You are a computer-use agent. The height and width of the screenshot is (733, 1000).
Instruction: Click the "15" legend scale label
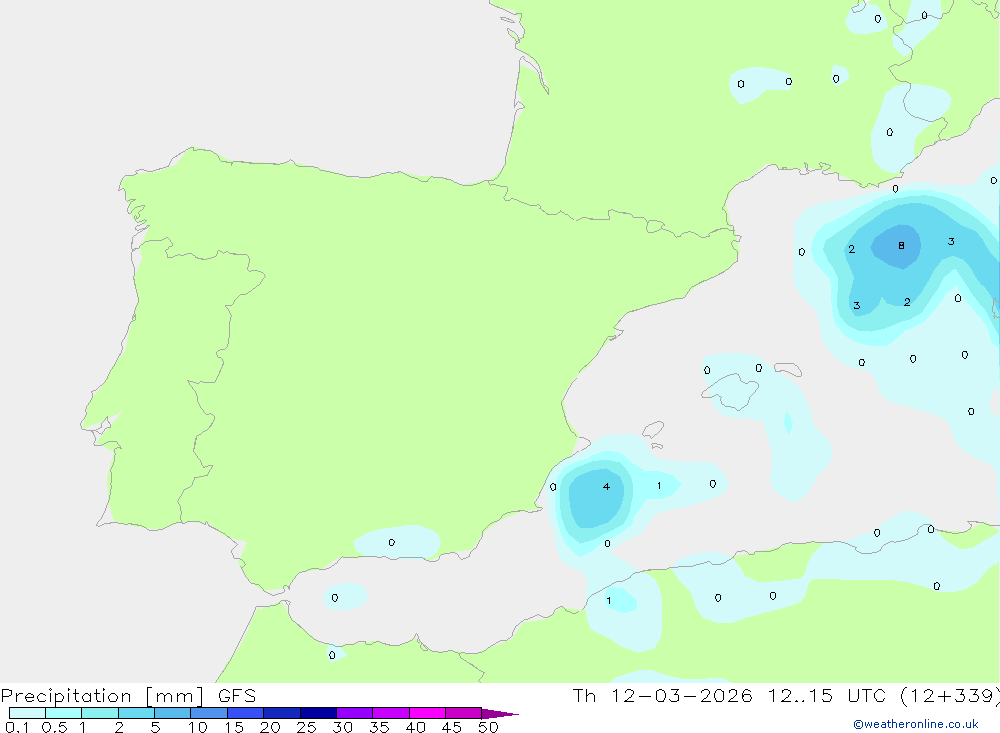[x=234, y=727]
